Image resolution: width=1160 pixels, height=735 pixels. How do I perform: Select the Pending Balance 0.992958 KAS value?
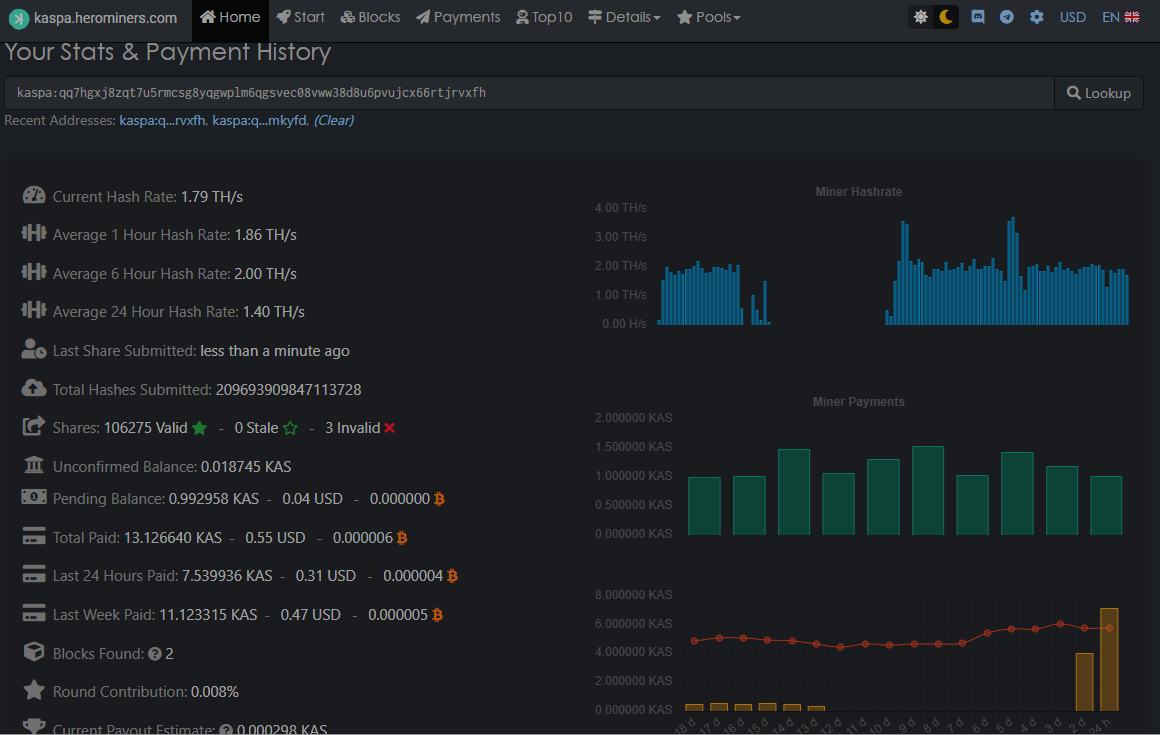214,499
